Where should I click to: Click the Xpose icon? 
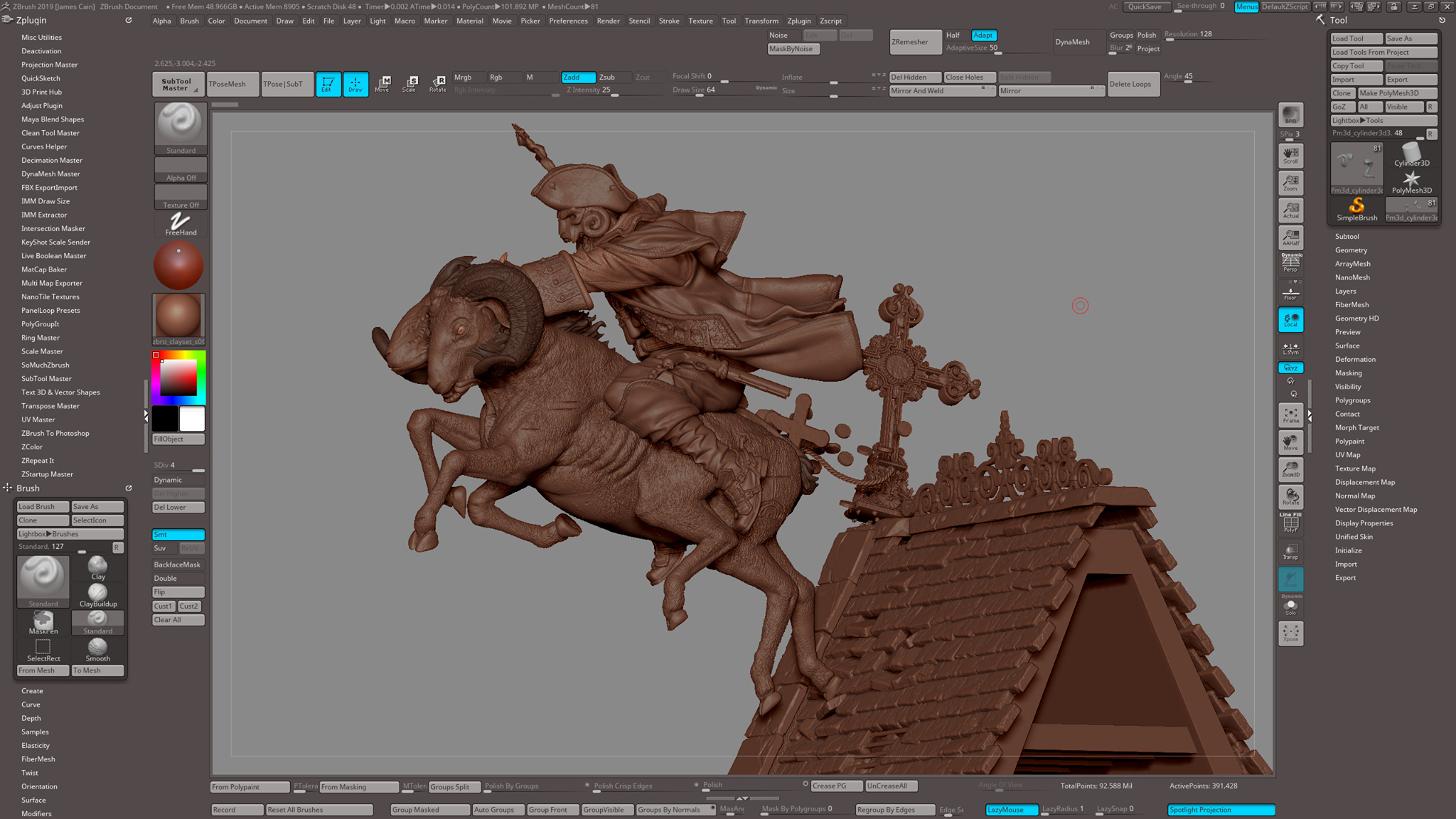(1290, 633)
